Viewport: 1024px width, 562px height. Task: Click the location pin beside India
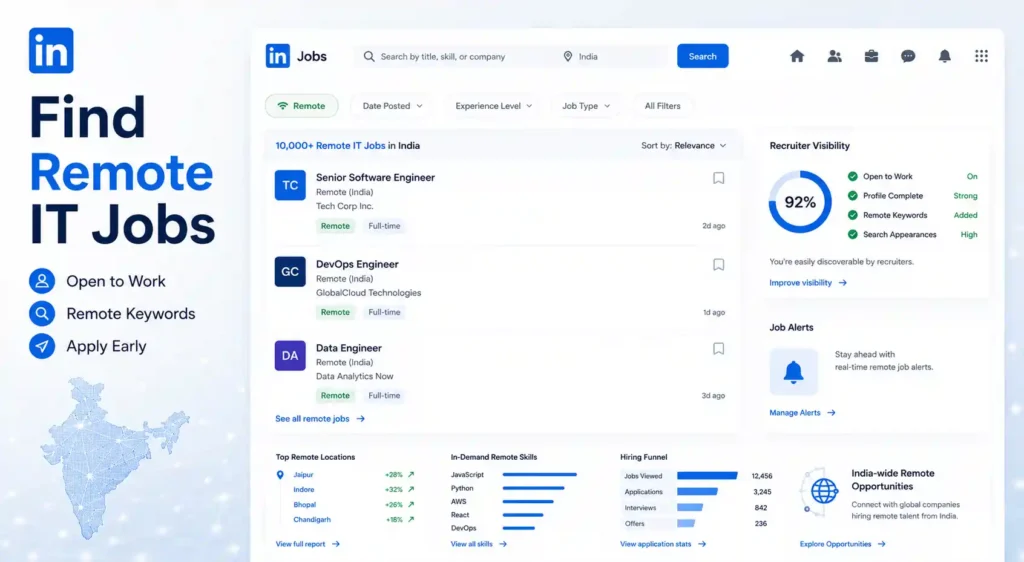point(568,57)
